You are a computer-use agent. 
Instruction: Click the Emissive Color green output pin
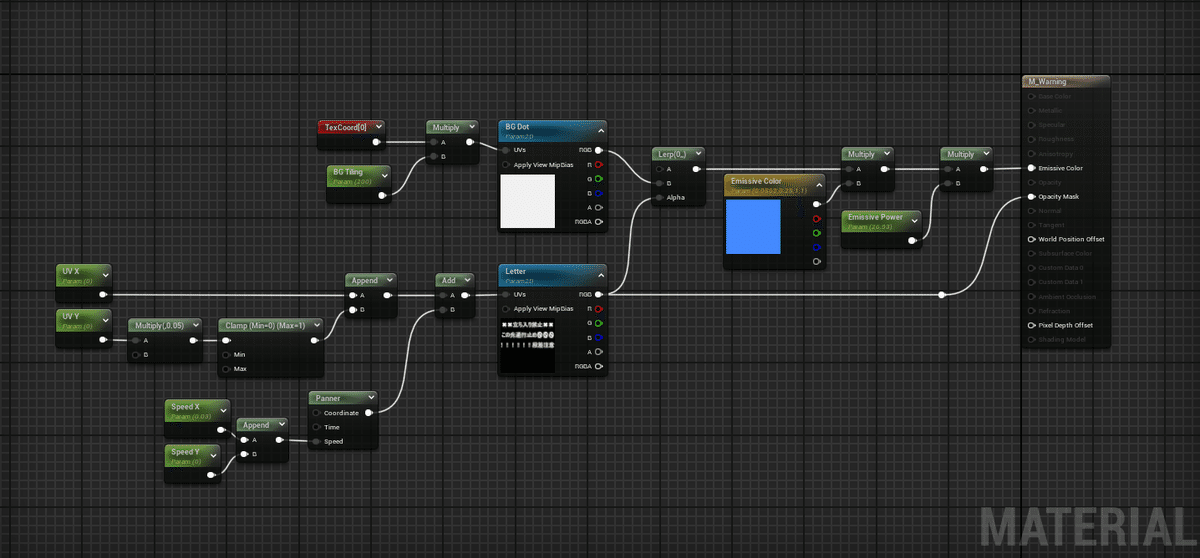click(817, 232)
